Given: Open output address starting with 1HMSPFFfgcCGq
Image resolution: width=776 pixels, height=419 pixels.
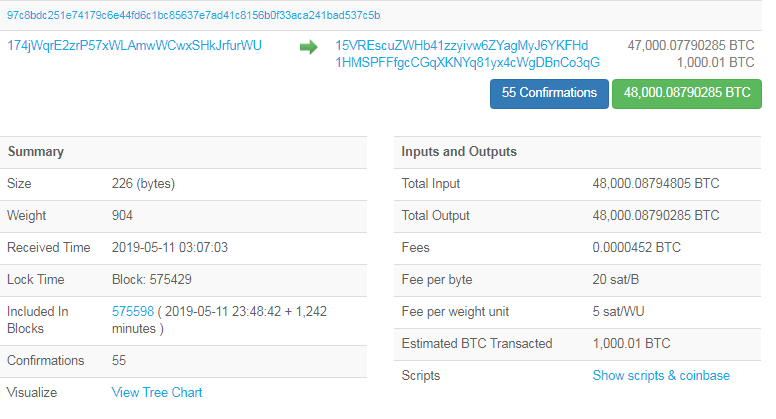Looking at the screenshot, I should (467, 62).
